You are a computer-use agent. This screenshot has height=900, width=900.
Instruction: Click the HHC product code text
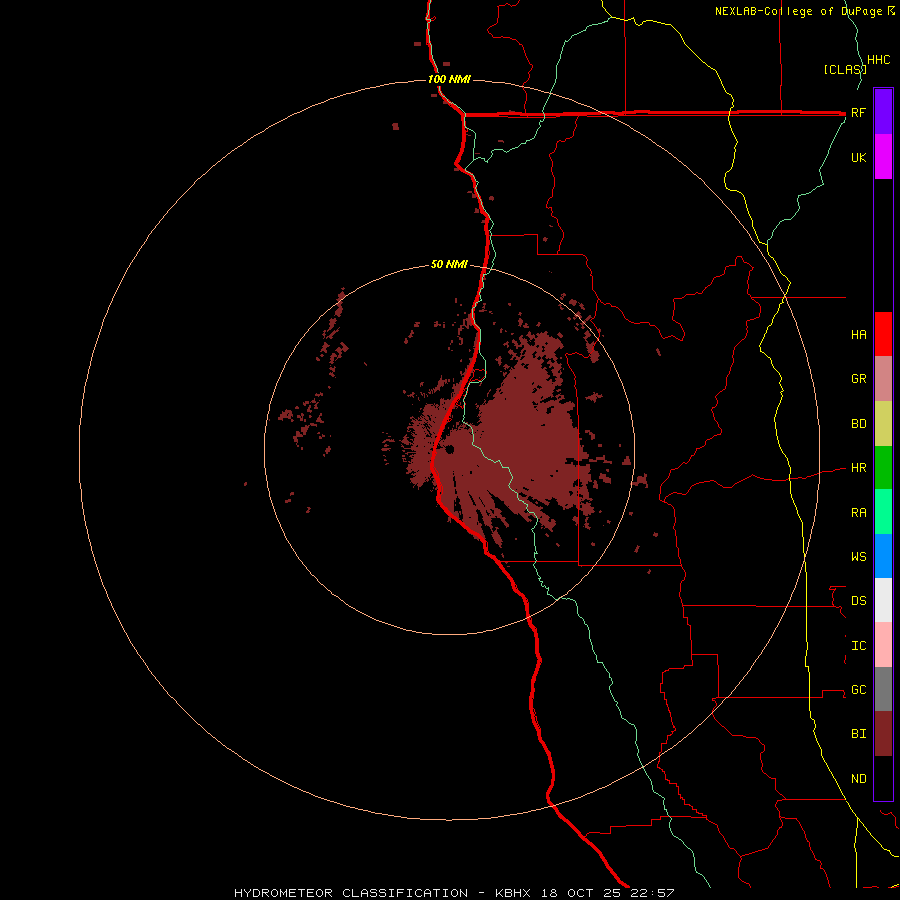[878, 60]
